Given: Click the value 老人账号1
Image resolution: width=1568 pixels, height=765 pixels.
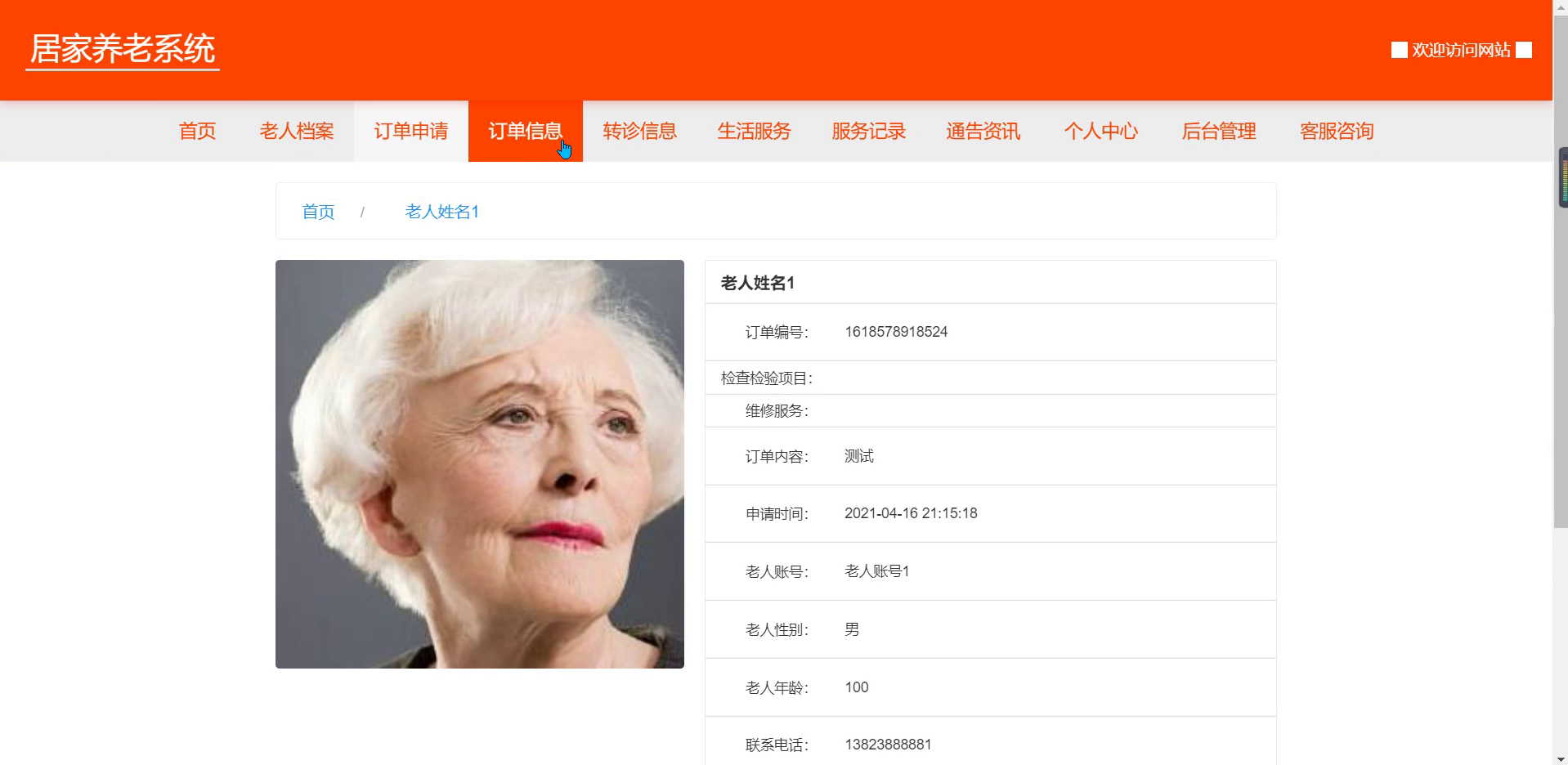Looking at the screenshot, I should (x=877, y=571).
